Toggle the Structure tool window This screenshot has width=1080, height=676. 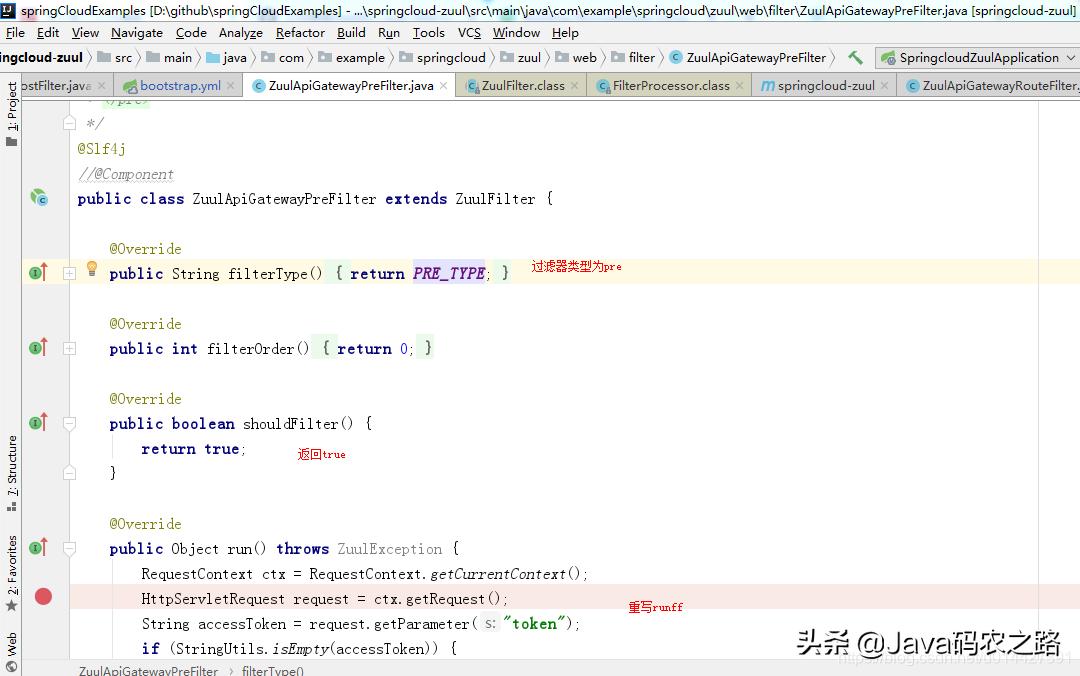click(x=10, y=465)
